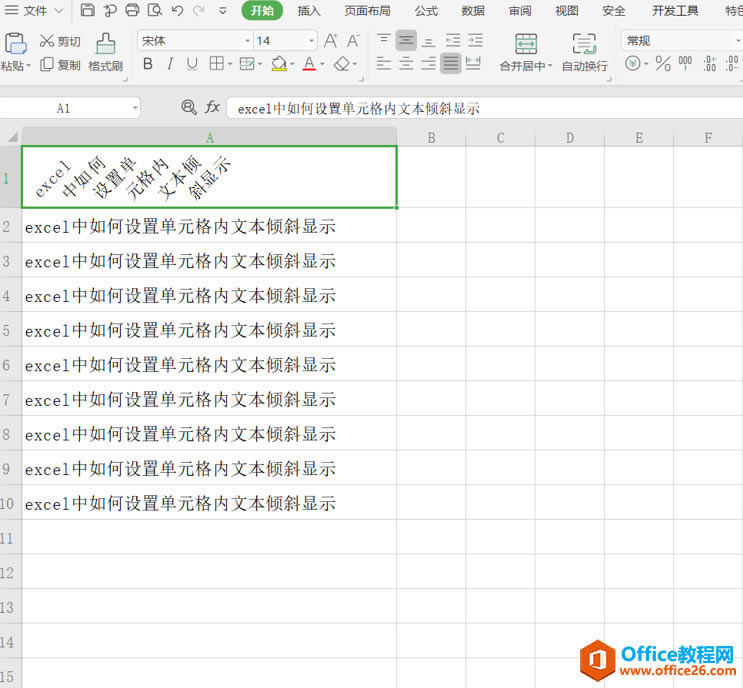The width and height of the screenshot is (743, 688).
Task: Apply fill color bucket
Action: tap(279, 63)
